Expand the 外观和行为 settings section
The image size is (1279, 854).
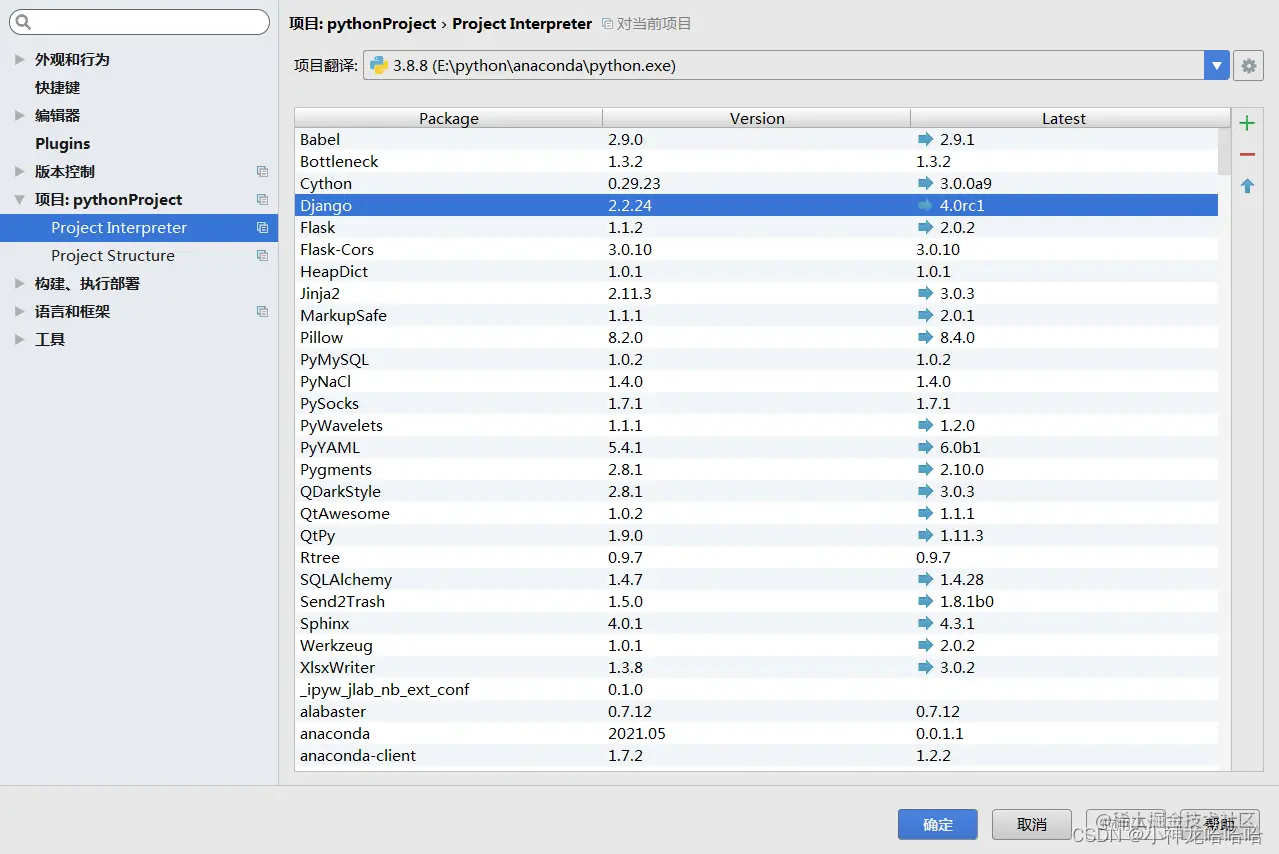(20, 60)
